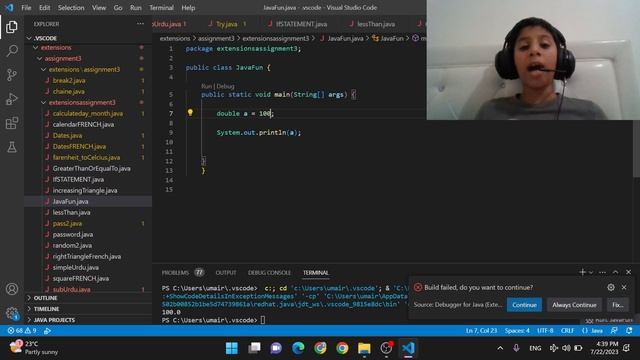Screen dimensions: 640x360
Task: Open the Testing flask view
Action: (12, 147)
